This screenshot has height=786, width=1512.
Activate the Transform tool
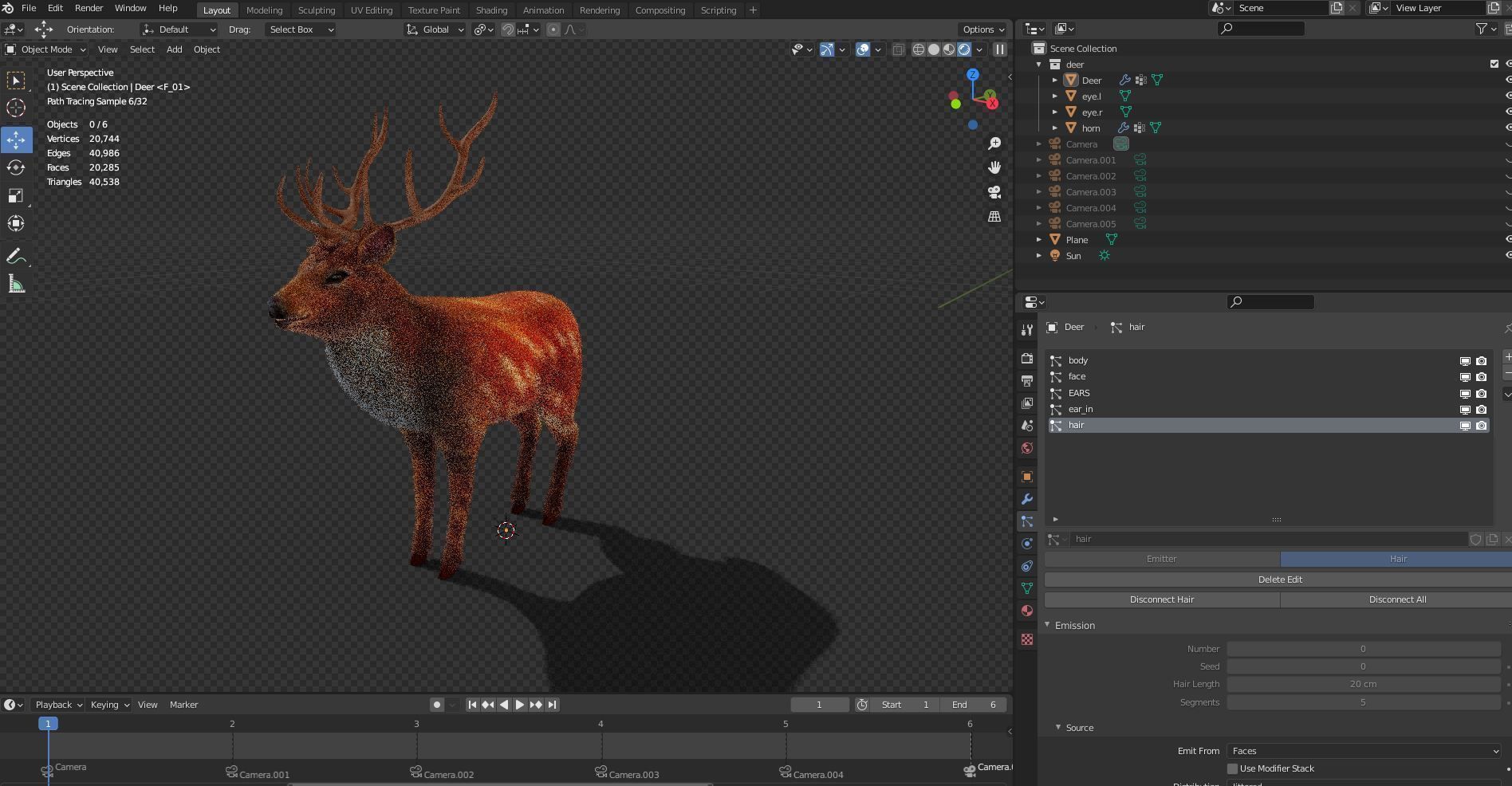click(x=16, y=223)
